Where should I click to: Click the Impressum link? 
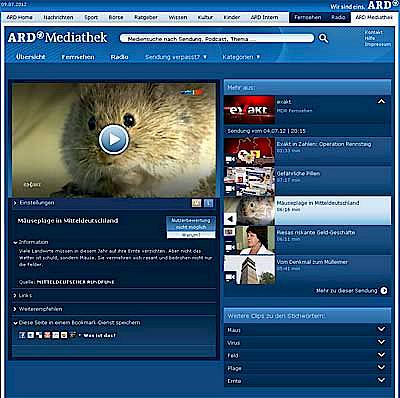(x=378, y=44)
